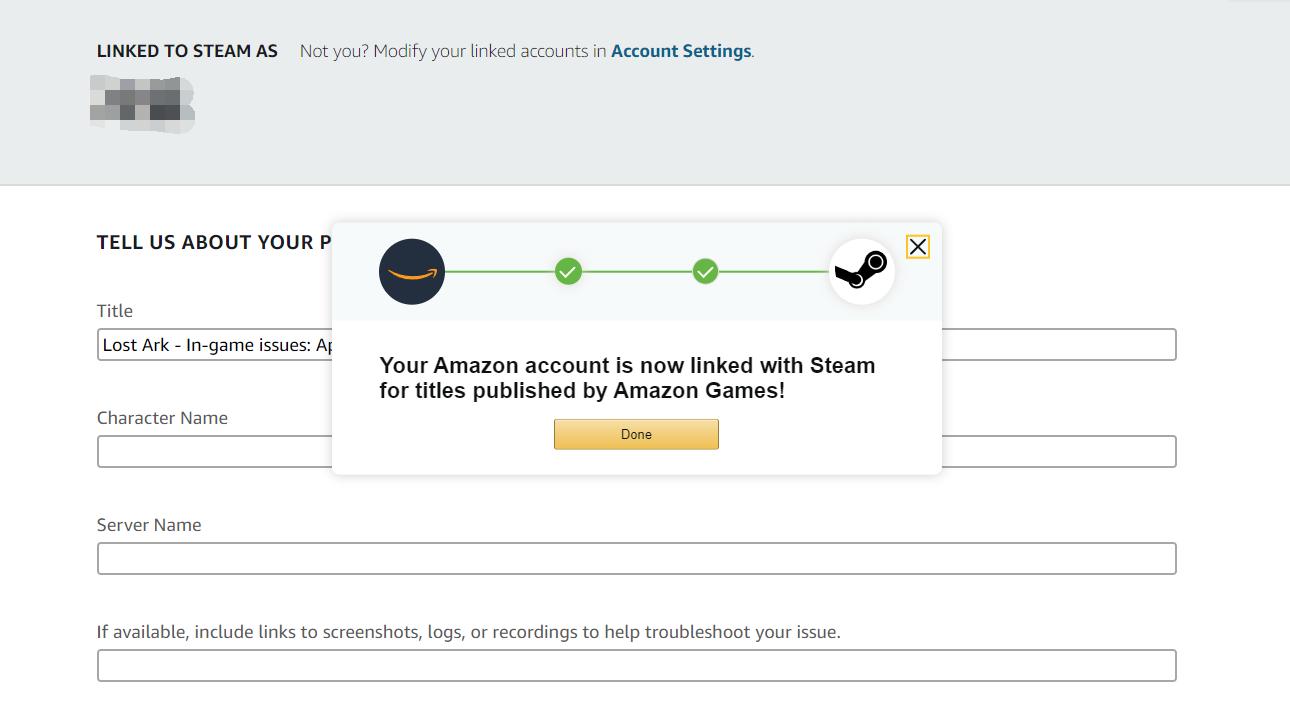Click the screenshots and logs links field
The width and height of the screenshot is (1290, 717).
coord(636,666)
